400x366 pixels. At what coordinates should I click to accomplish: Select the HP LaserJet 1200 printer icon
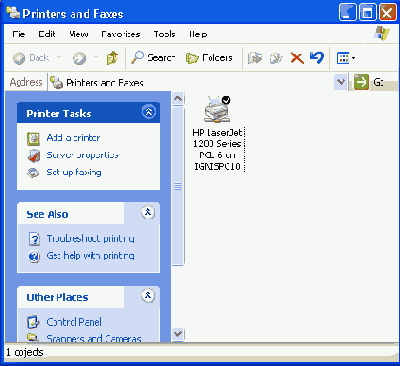coord(218,109)
